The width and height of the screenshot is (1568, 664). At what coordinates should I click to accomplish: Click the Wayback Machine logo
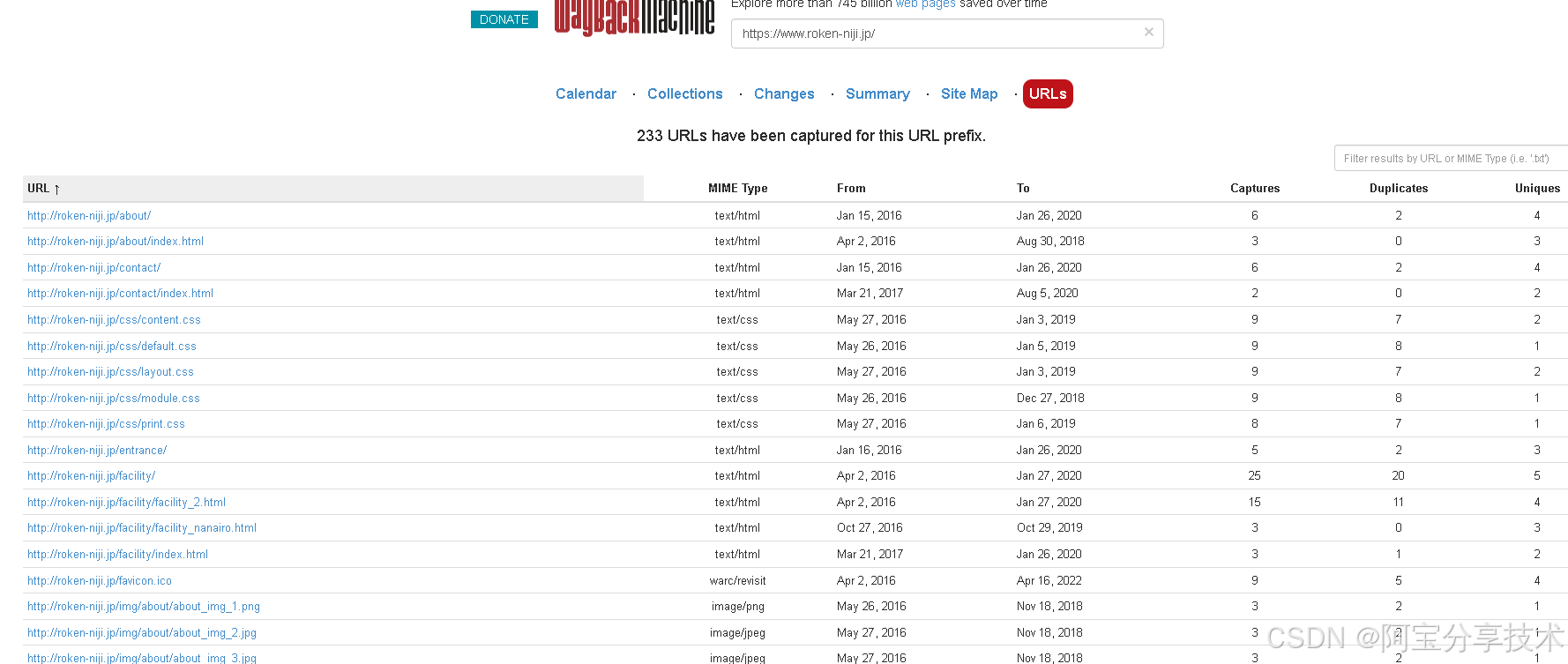634,18
